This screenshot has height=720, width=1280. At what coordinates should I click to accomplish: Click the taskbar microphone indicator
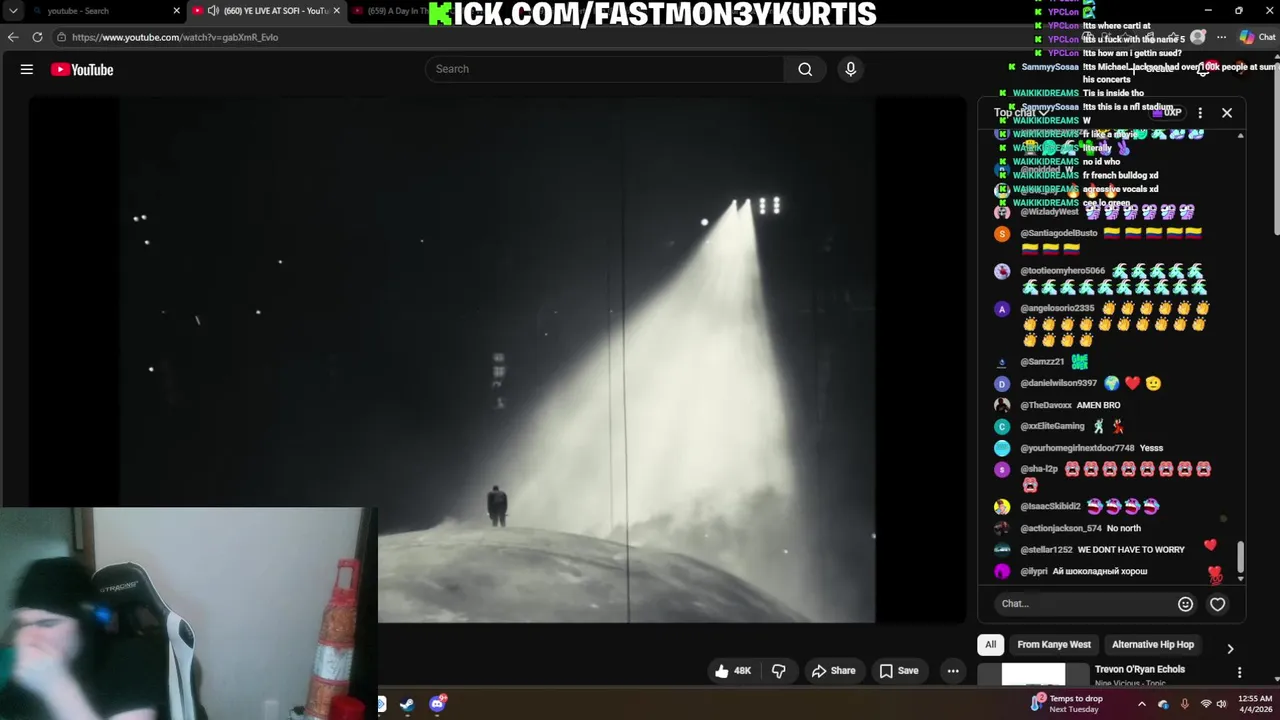coord(1185,704)
